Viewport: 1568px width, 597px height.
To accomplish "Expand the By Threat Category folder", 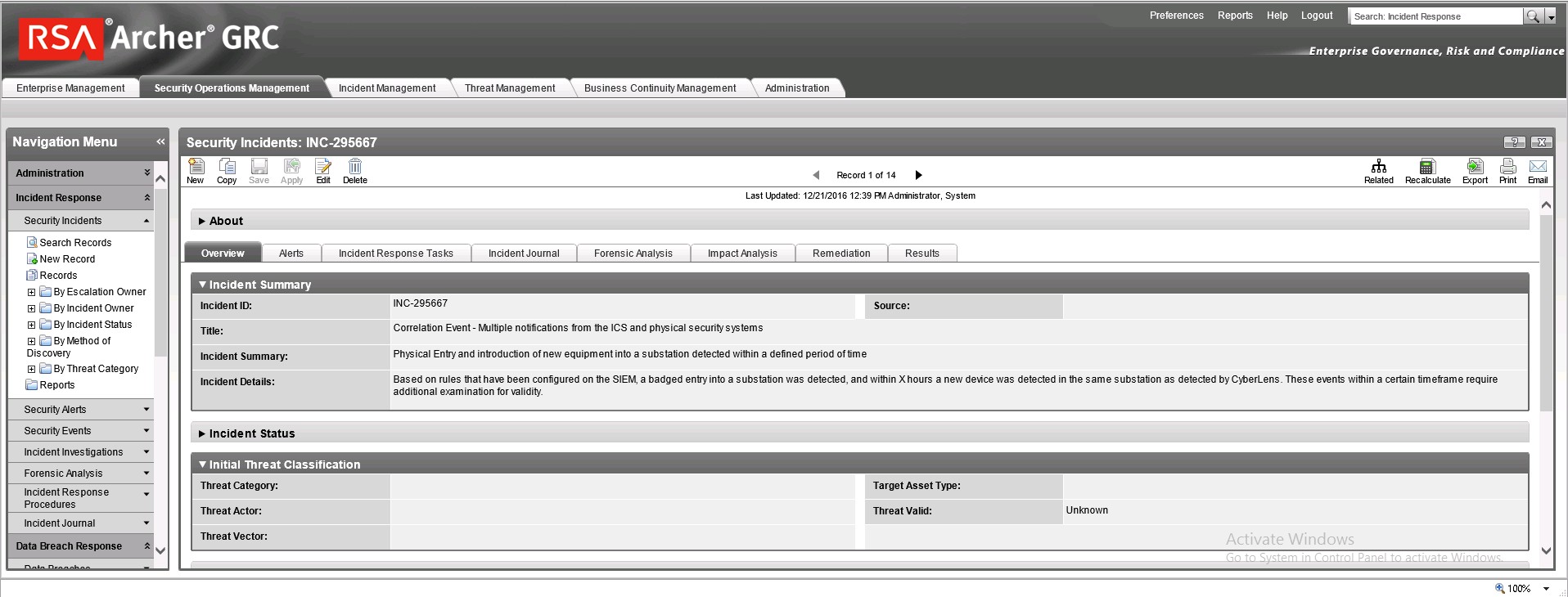I will [31, 369].
